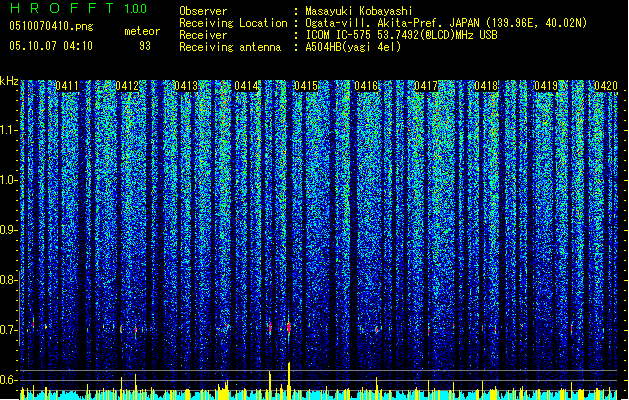Click the meteor label
This screenshot has height=400, width=629.
(142, 31)
